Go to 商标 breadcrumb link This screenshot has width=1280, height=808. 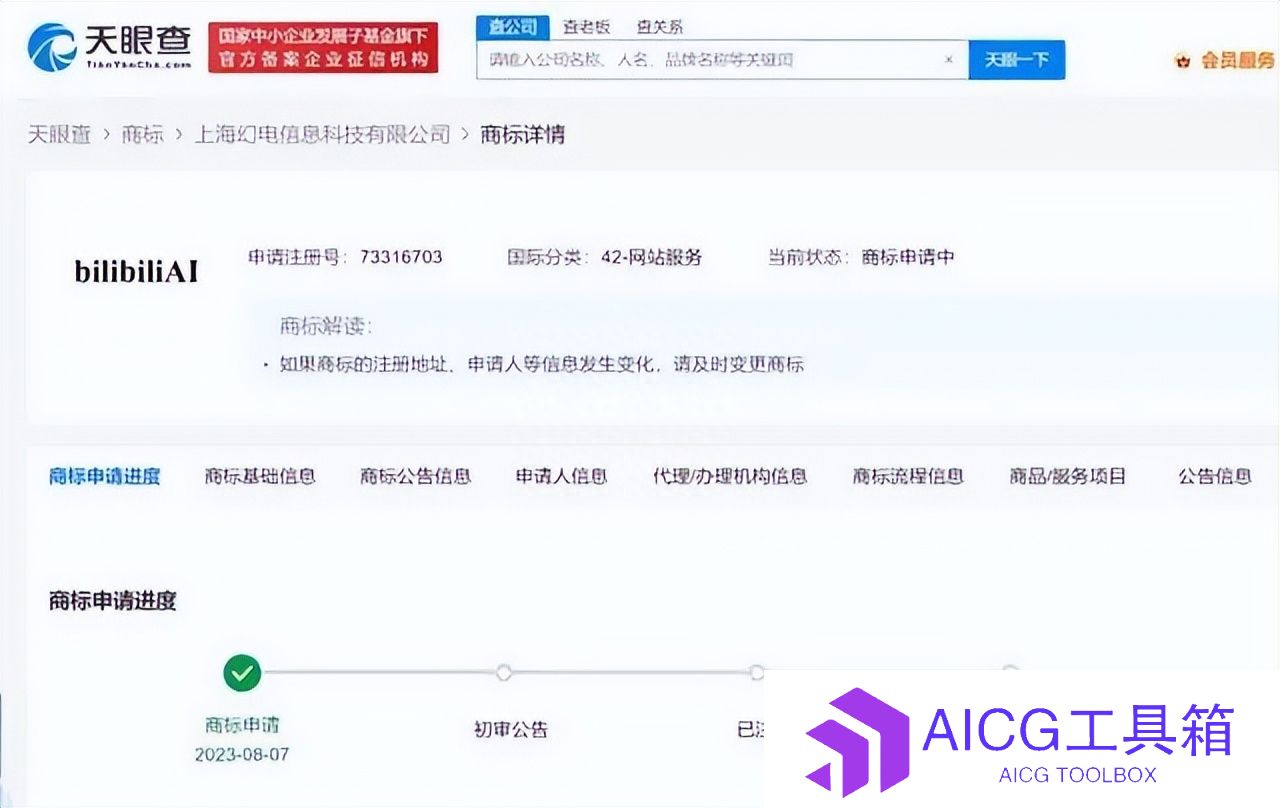(142, 134)
